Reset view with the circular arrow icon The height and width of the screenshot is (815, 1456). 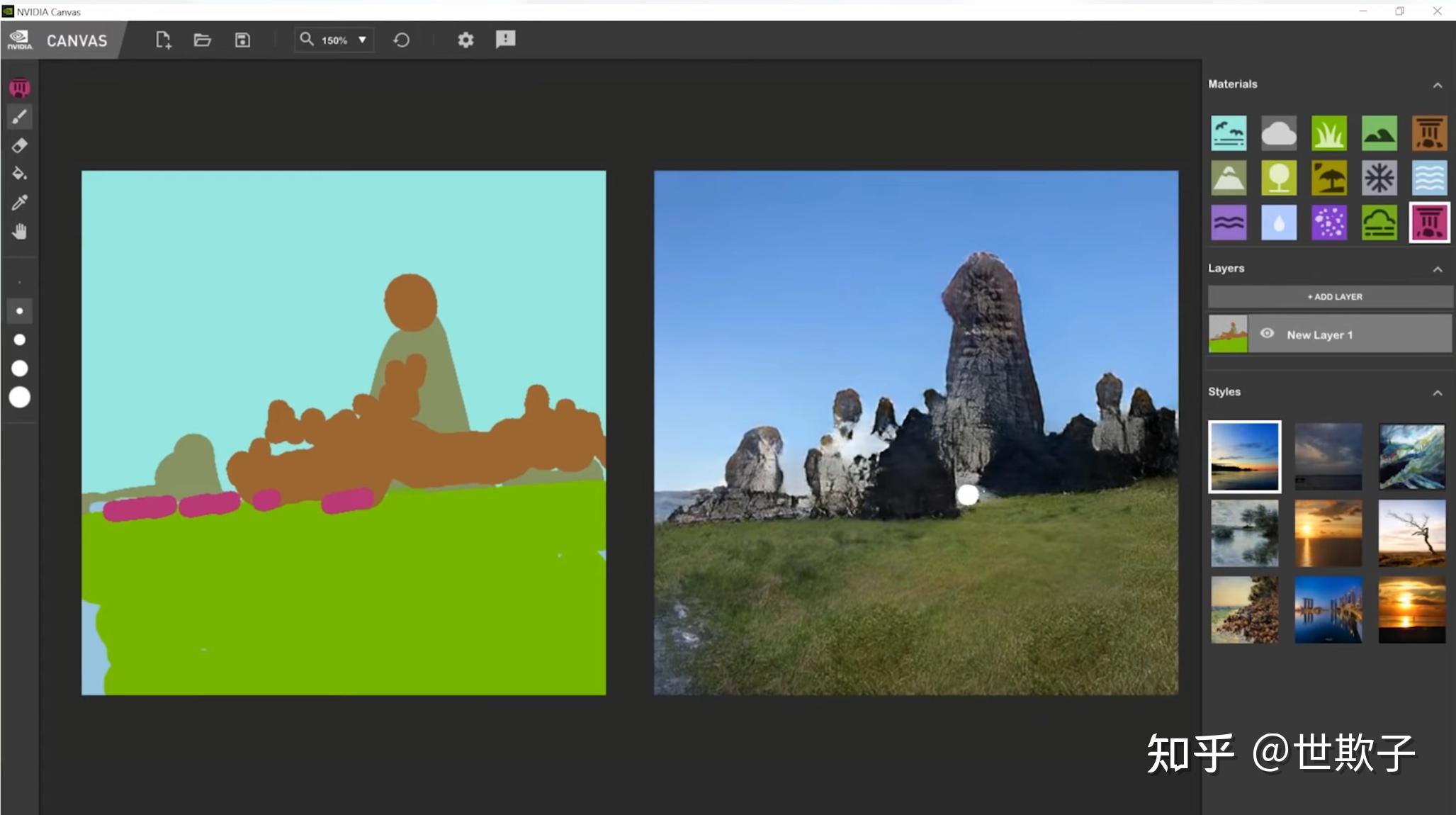pyautogui.click(x=402, y=40)
